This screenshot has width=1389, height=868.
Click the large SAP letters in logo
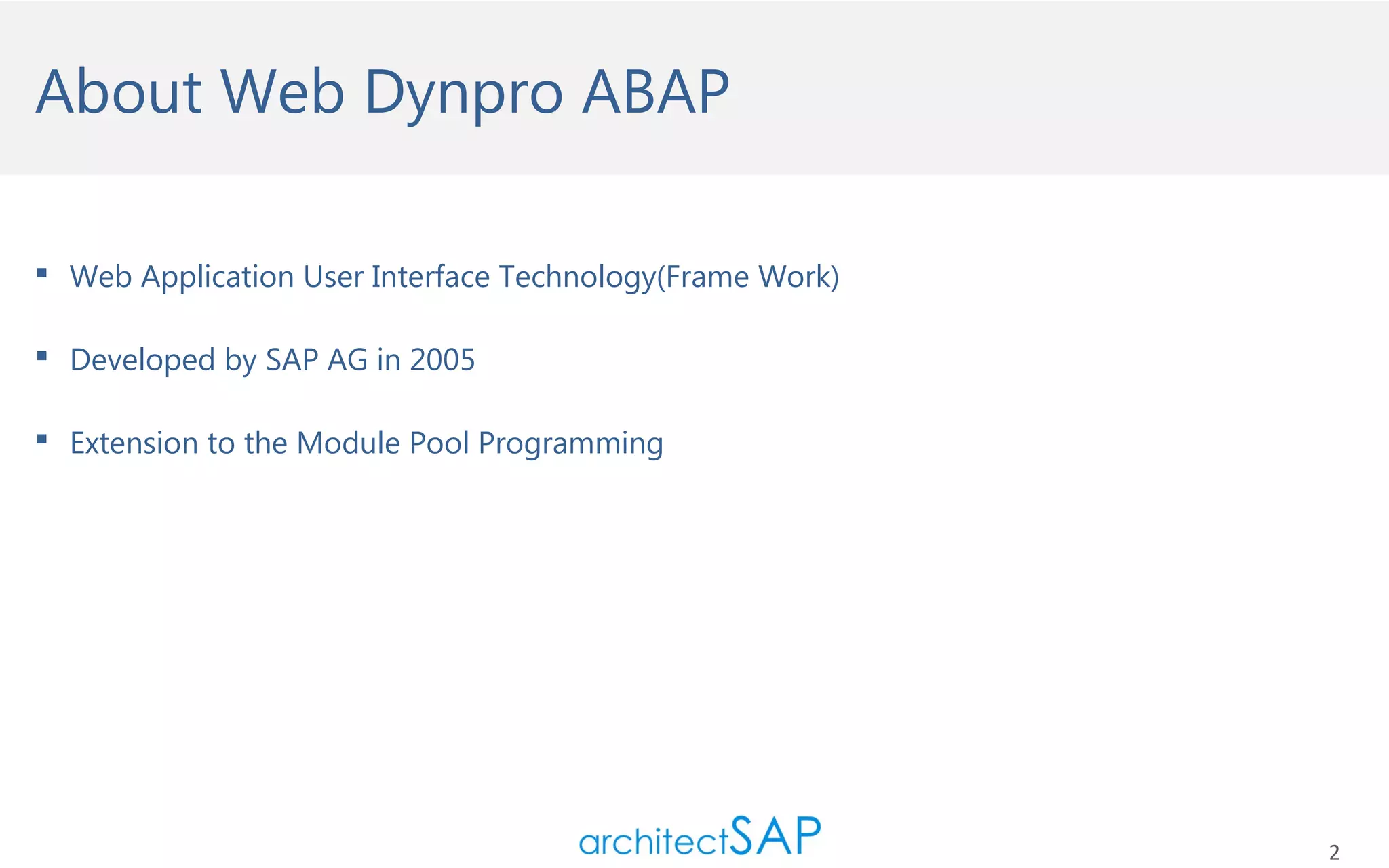[776, 835]
